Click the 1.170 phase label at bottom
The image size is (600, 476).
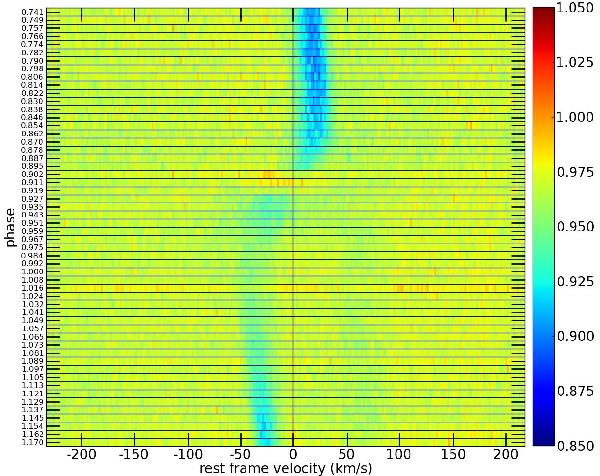pyautogui.click(x=32, y=443)
